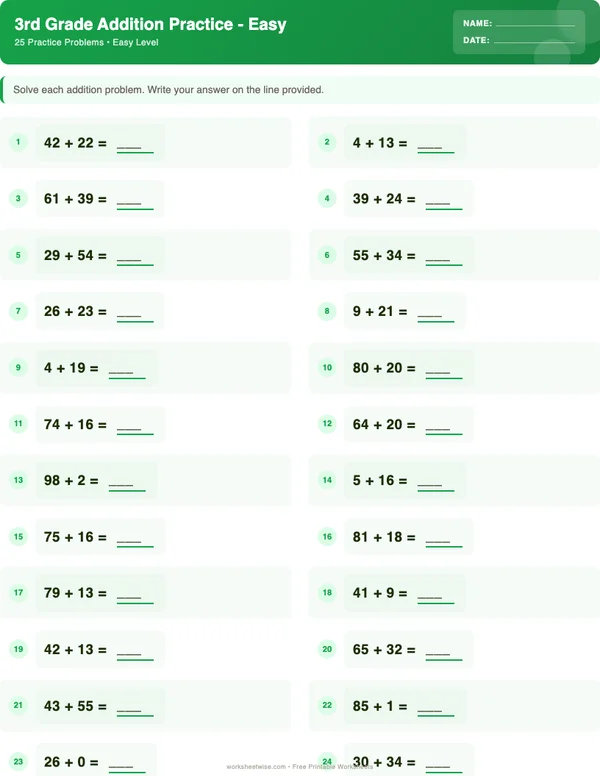The image size is (600, 776).
Task: Click the worksheet title '3rd Grade Addition Practice - Easy'
Action: click(150, 25)
